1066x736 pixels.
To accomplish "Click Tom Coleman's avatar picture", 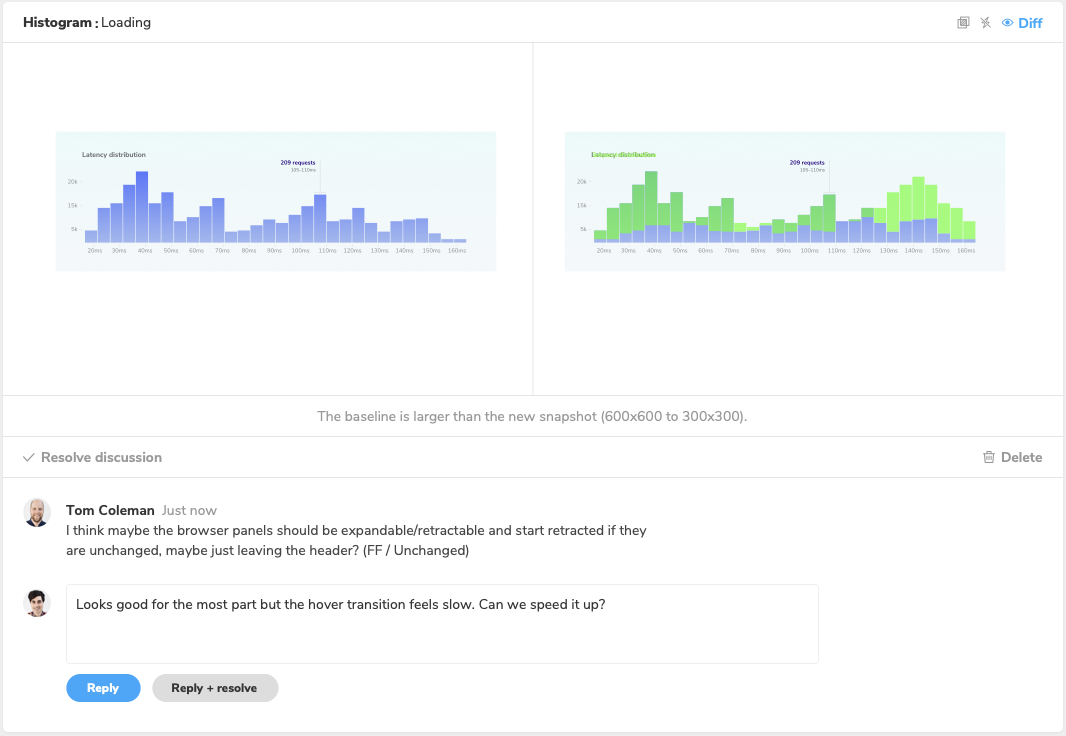I will [37, 512].
